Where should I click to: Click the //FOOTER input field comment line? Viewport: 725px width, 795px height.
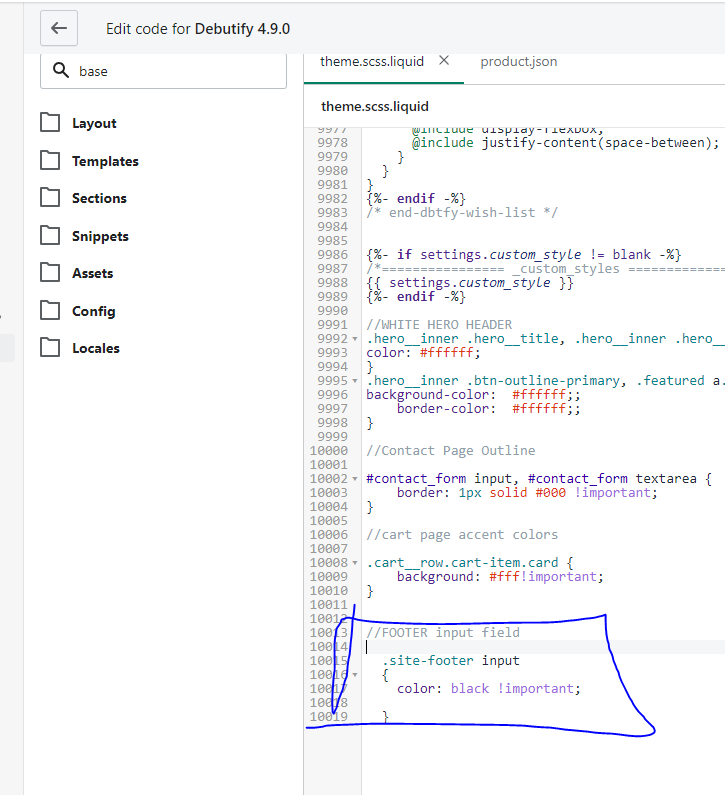443,633
